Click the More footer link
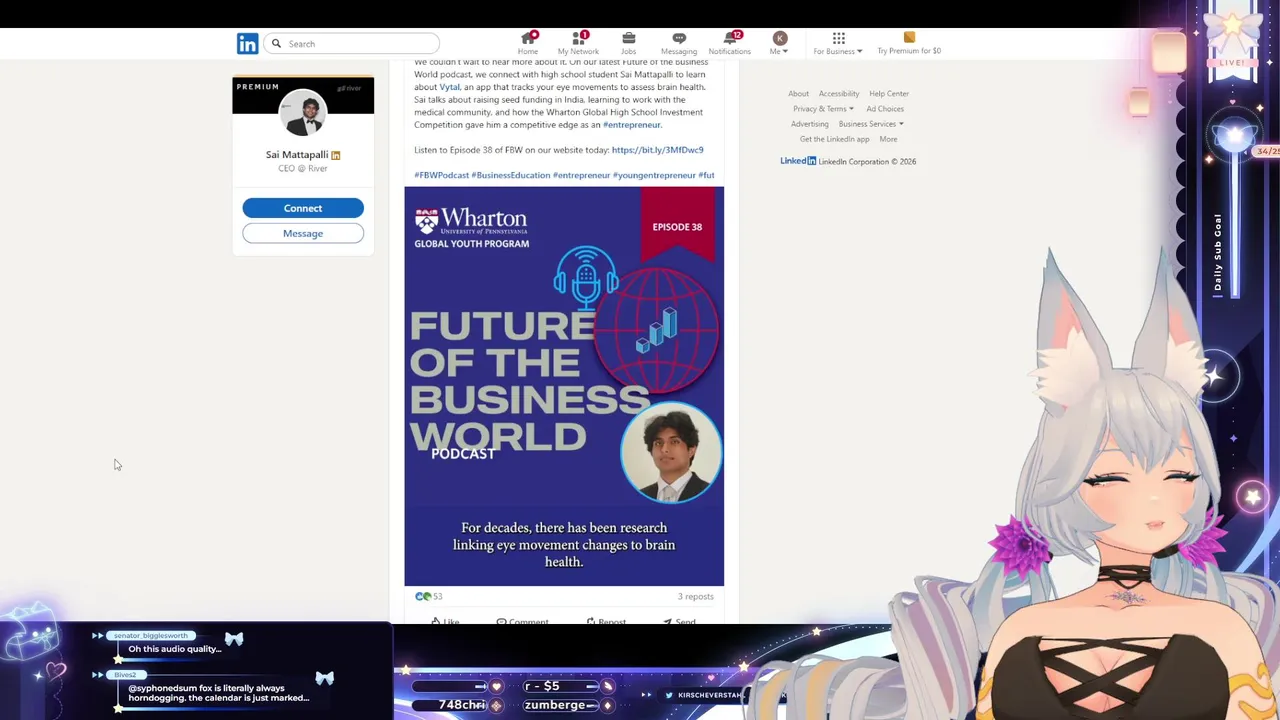Viewport: 1280px width, 720px height. 888,139
